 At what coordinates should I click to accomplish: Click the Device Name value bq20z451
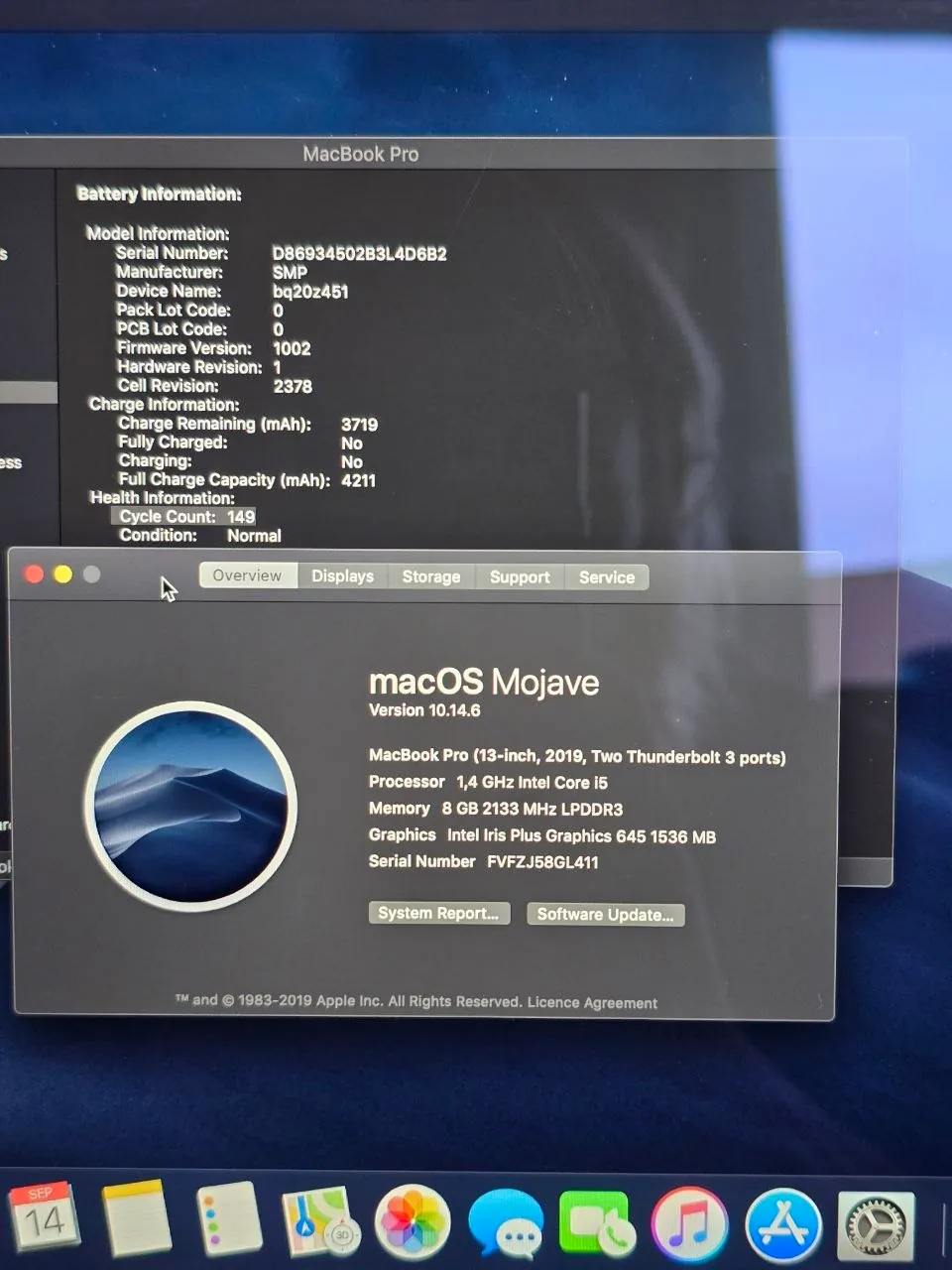tap(310, 292)
